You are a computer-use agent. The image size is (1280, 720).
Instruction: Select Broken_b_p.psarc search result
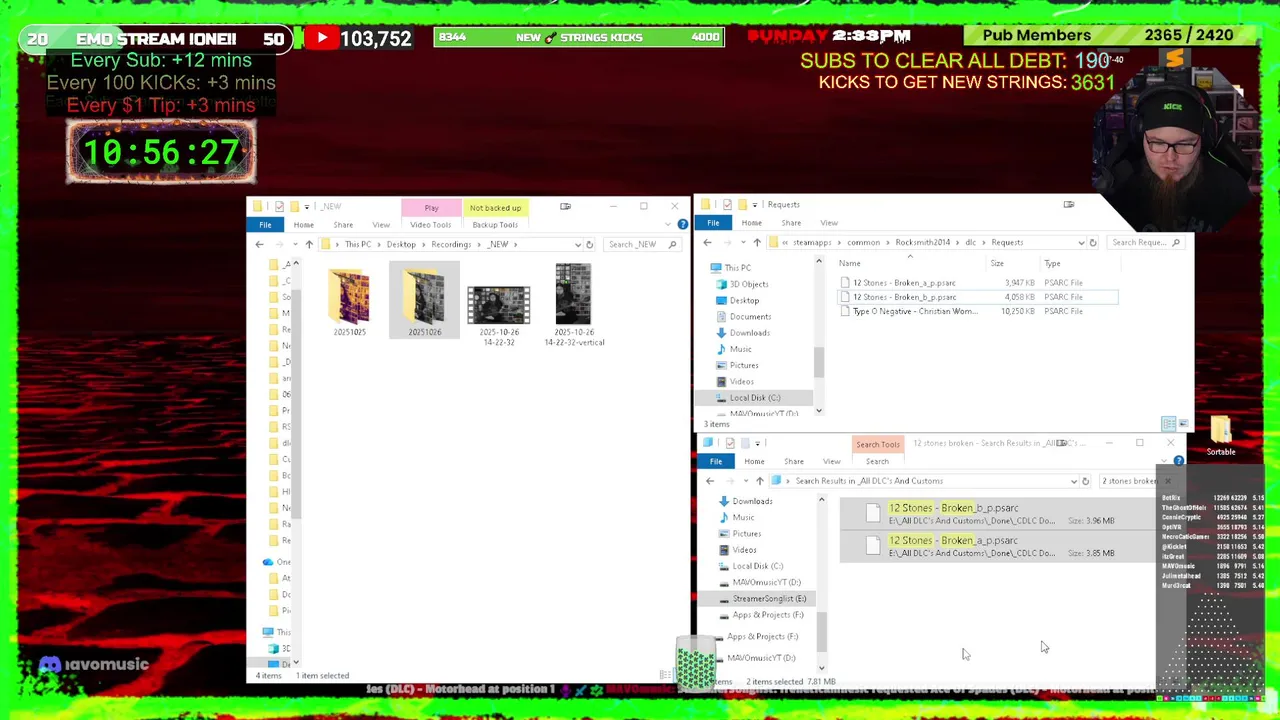click(996, 514)
